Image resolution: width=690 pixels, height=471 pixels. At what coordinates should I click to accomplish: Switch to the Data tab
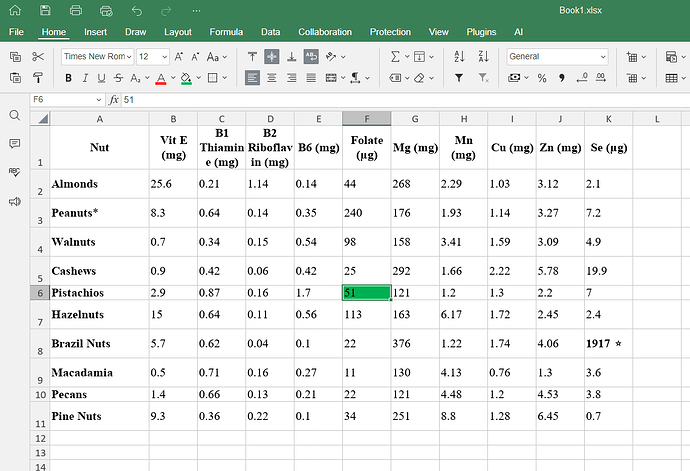click(x=271, y=32)
